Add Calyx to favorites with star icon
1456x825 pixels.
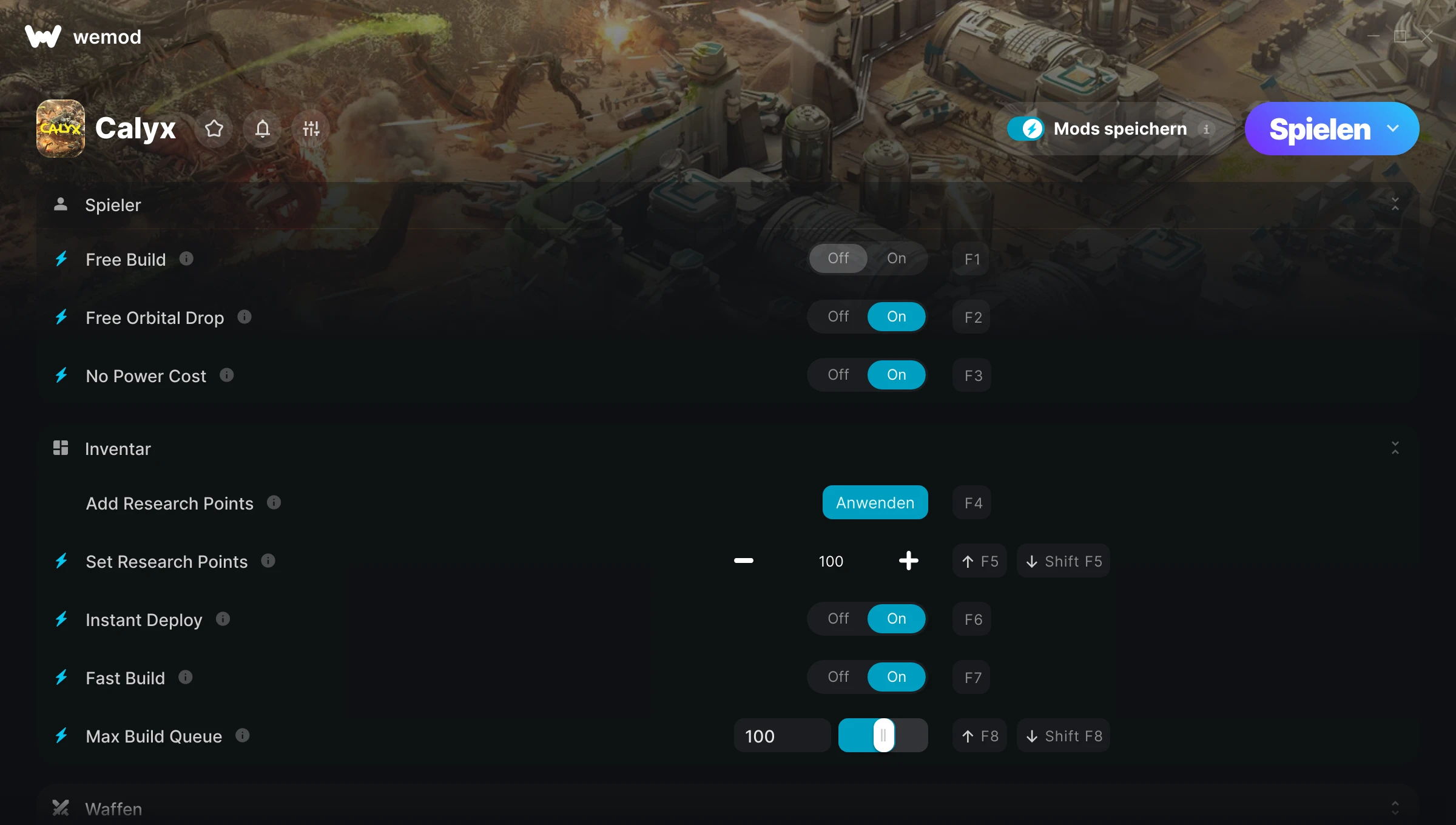tap(214, 129)
